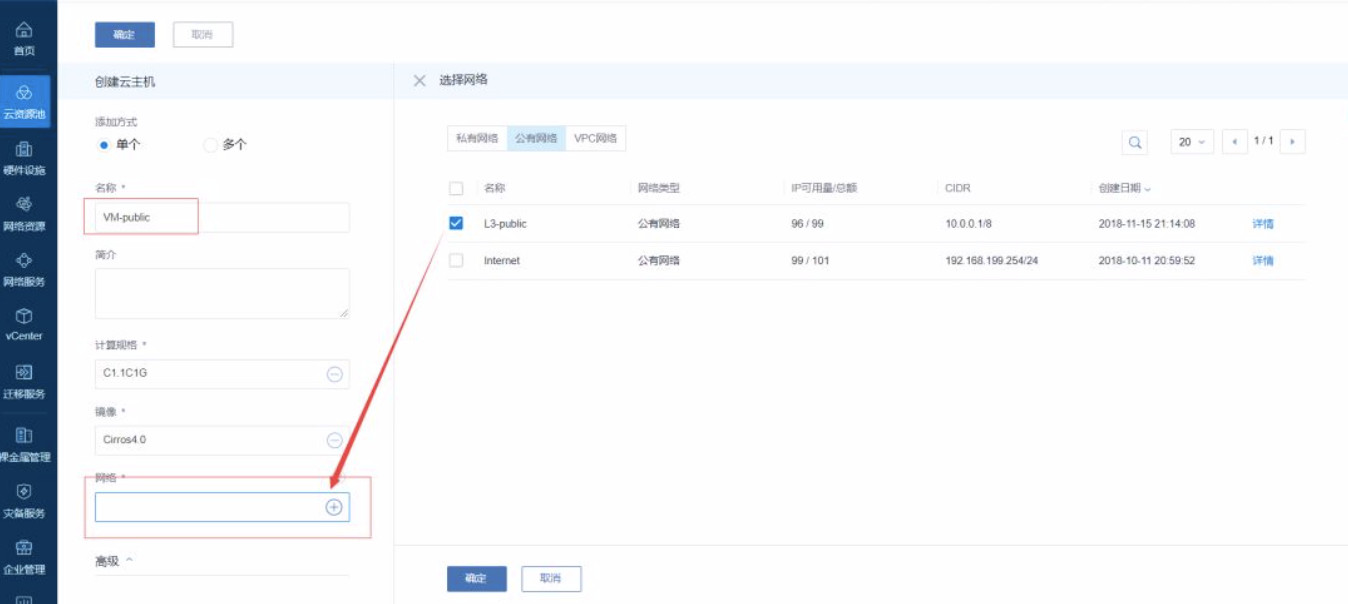Screen dimensions: 1348x604
Task: Collapse the 高级 section
Action: [129, 560]
